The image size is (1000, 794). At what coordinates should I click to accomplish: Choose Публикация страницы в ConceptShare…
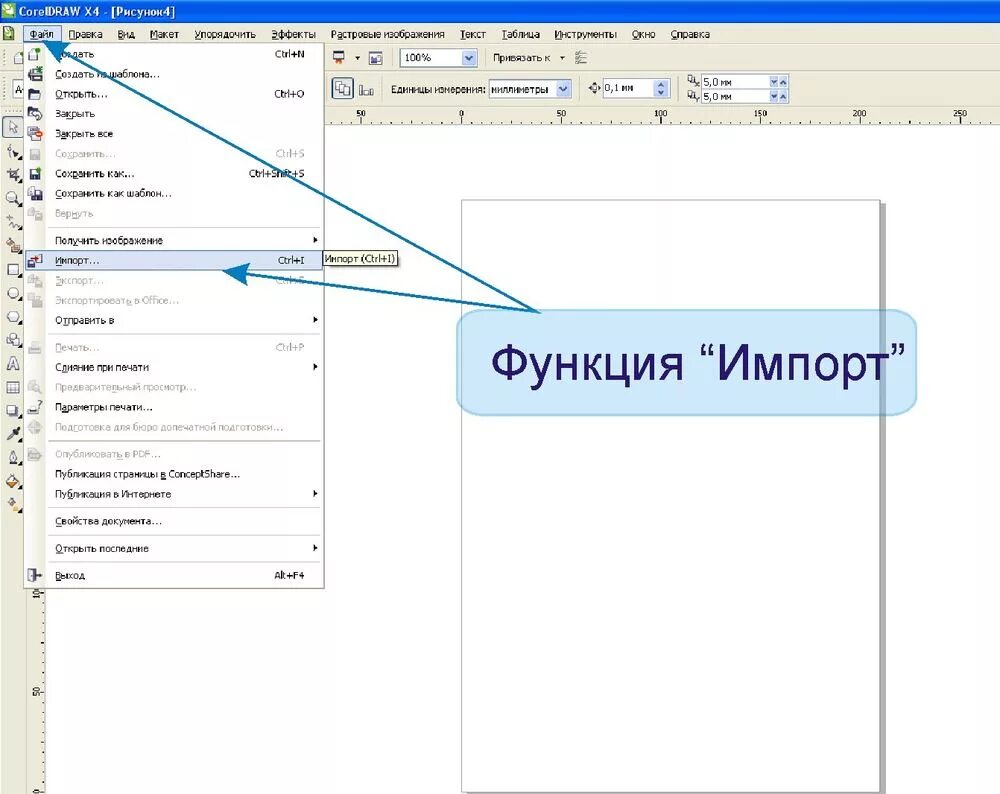173,474
